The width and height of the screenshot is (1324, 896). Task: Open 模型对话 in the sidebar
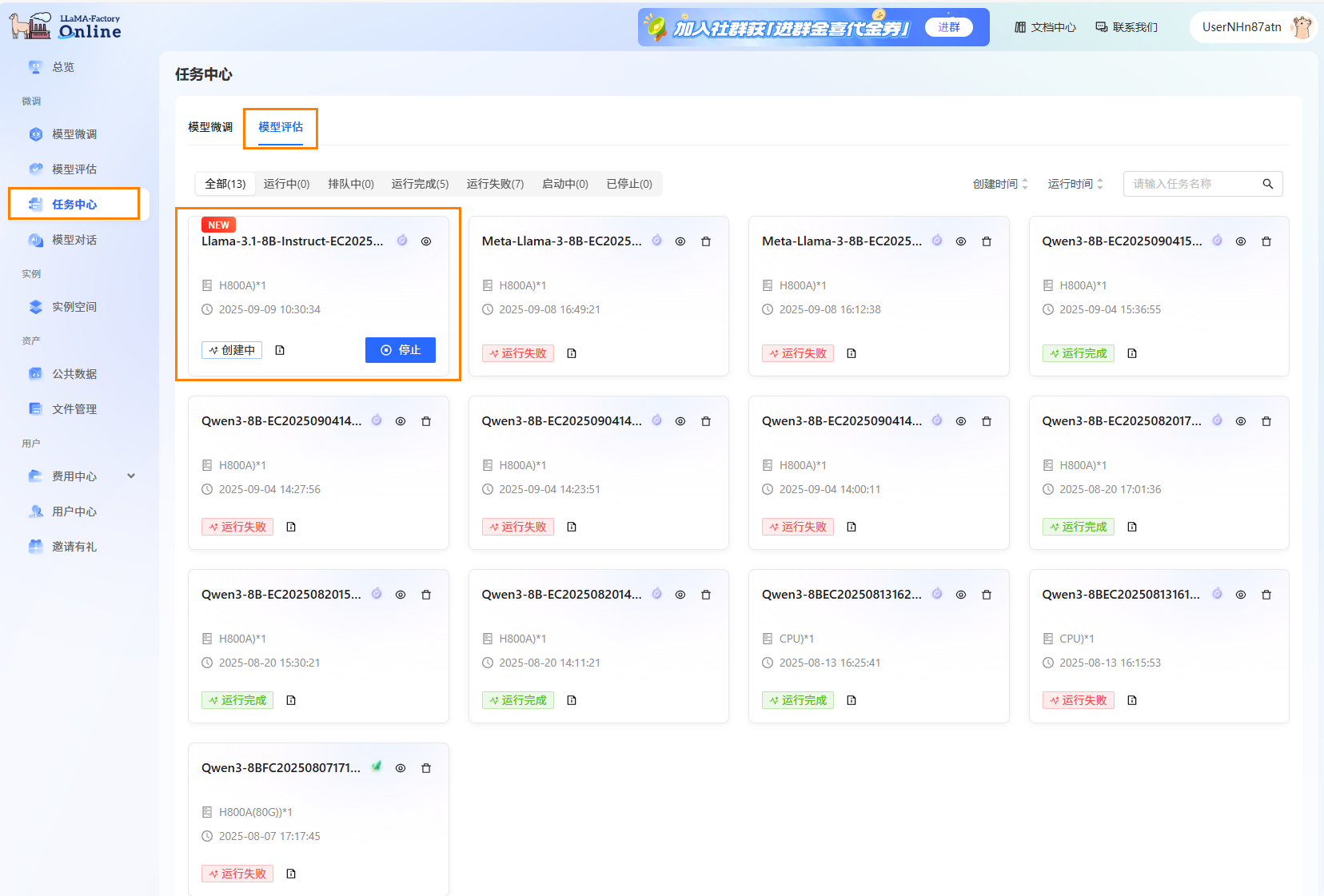(x=74, y=240)
